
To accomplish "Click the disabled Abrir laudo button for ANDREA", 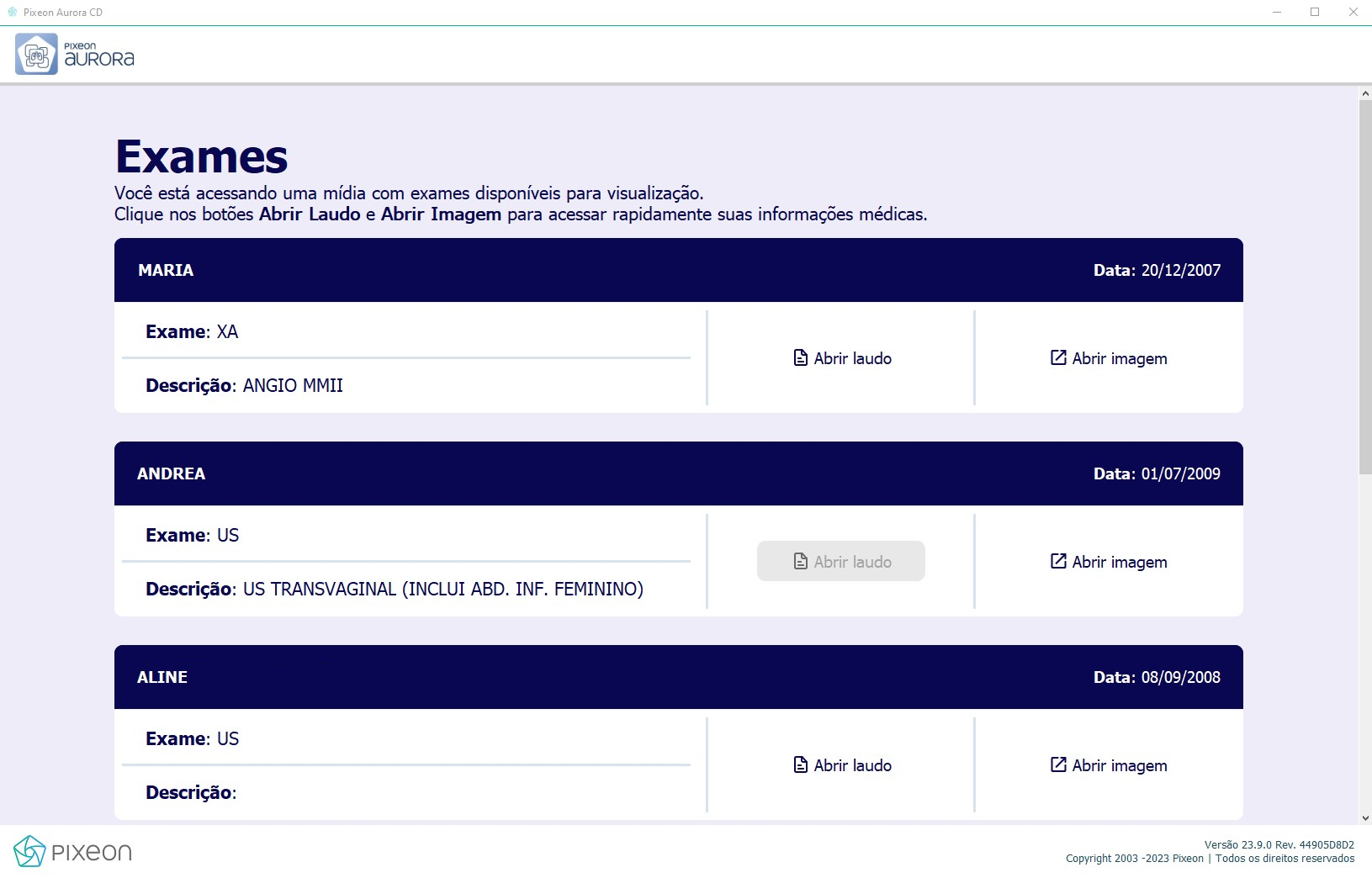I will pyautogui.click(x=841, y=561).
